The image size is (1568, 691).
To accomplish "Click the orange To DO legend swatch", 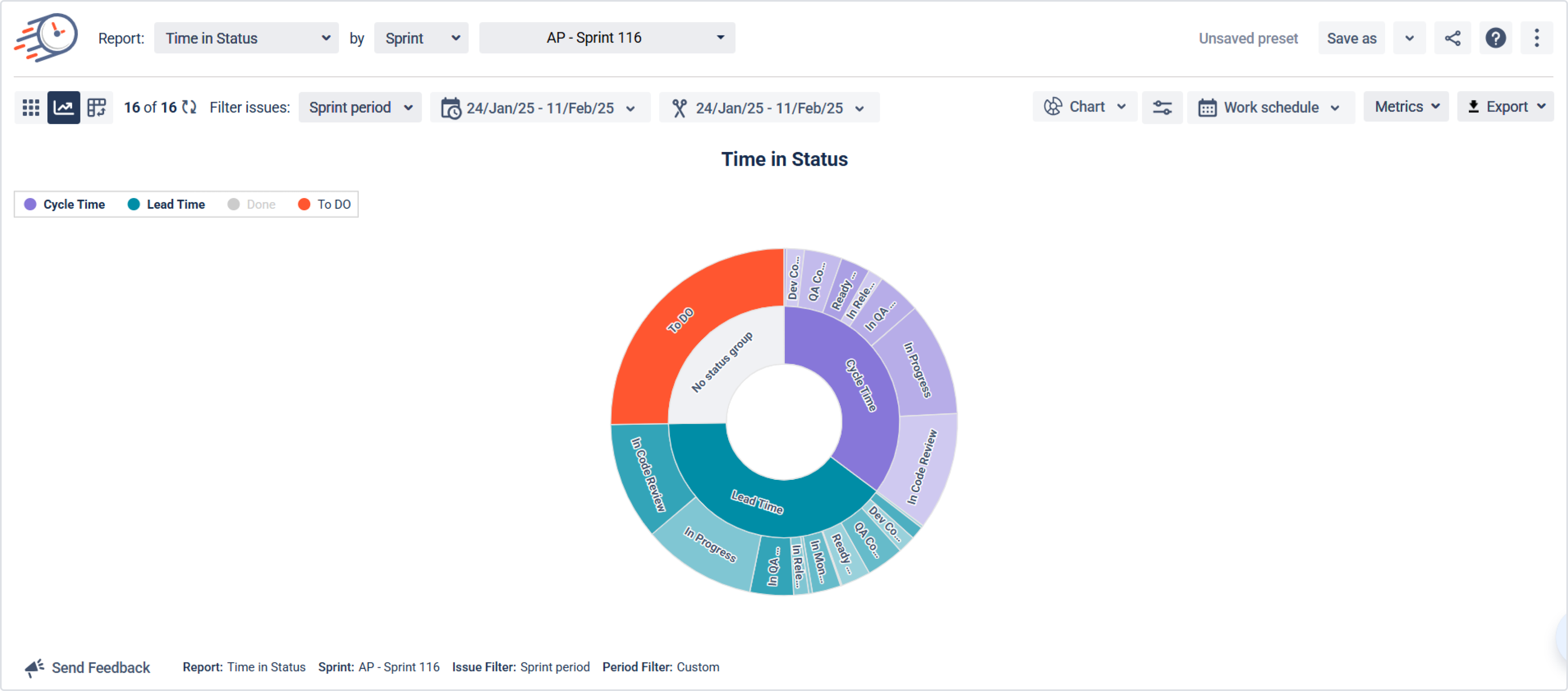I will coord(304,205).
